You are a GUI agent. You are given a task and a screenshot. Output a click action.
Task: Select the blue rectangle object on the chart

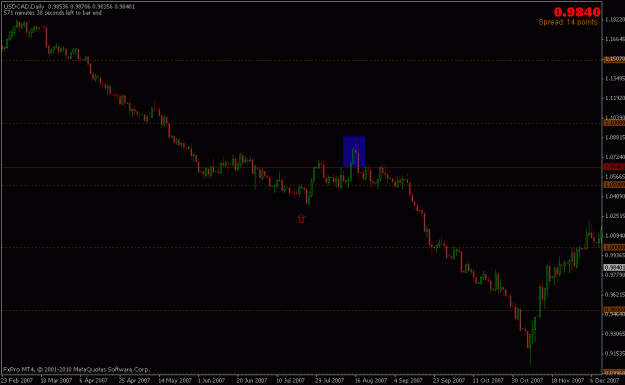pyautogui.click(x=354, y=151)
